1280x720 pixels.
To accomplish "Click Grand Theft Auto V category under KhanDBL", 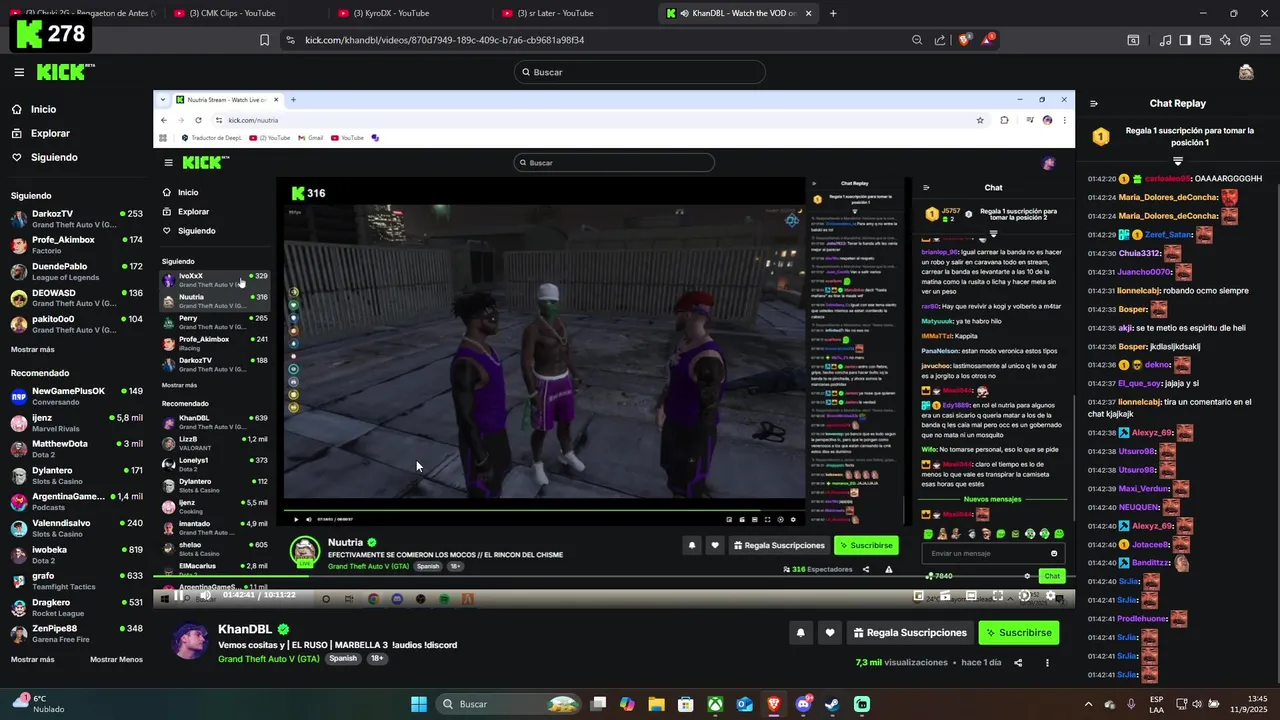I will click(269, 659).
